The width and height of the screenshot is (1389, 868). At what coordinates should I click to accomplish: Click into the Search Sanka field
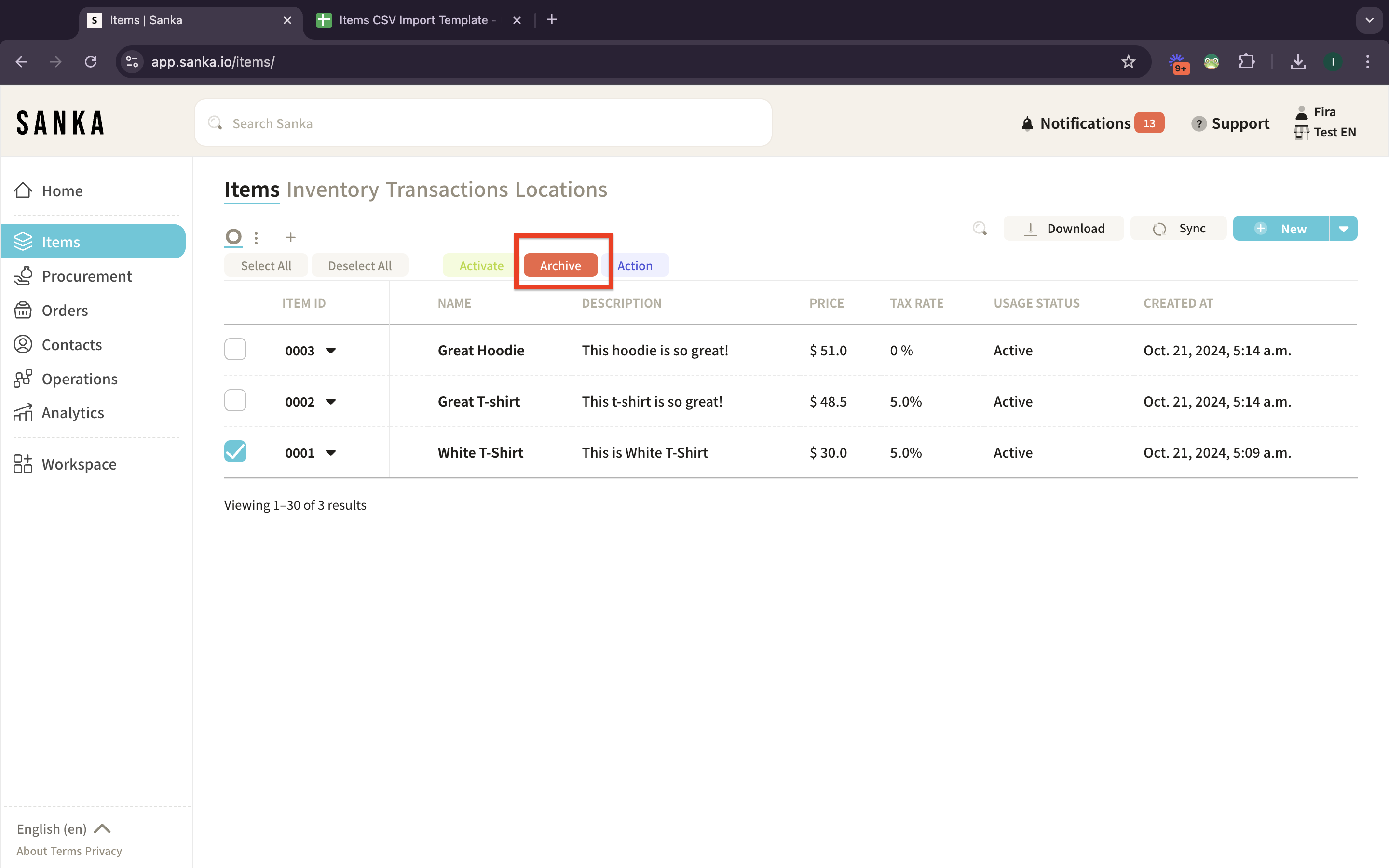[x=482, y=123]
